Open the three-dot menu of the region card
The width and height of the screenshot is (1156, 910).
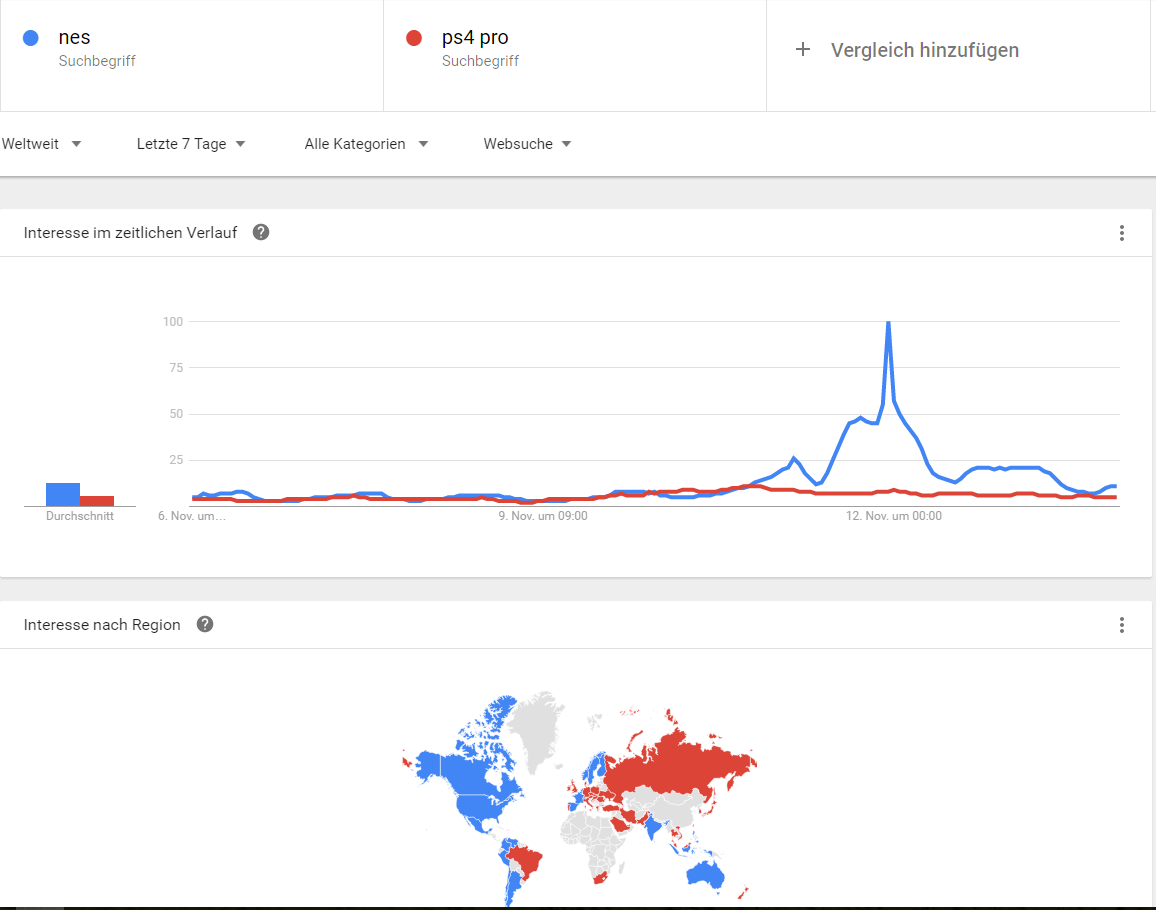click(1121, 625)
